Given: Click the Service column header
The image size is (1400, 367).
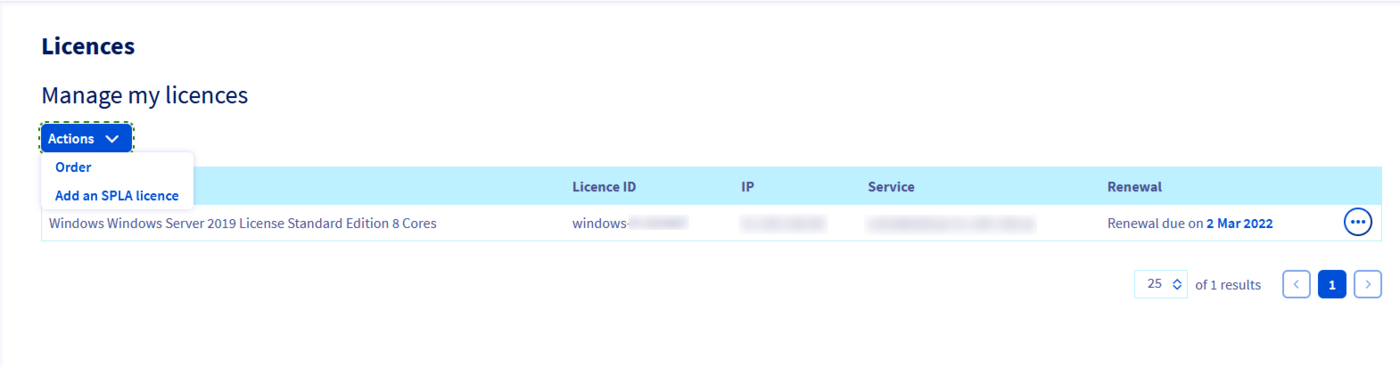Looking at the screenshot, I should tap(891, 187).
